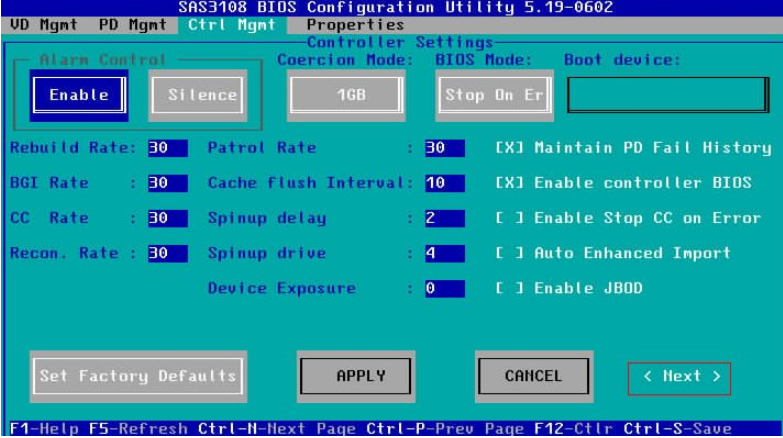Click the F12-Ctlr hint
Image resolution: width=783 pixels, height=438 pixels.
(573, 429)
